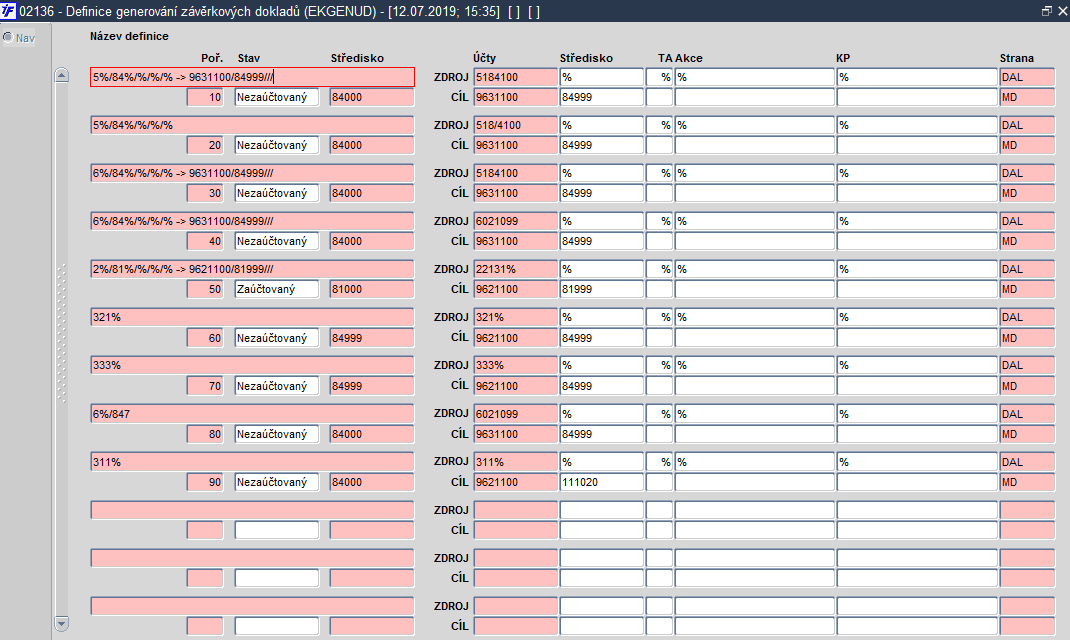Click CÍL středisko field '81999'
Screen dimensions: 1070x640
pos(602,289)
